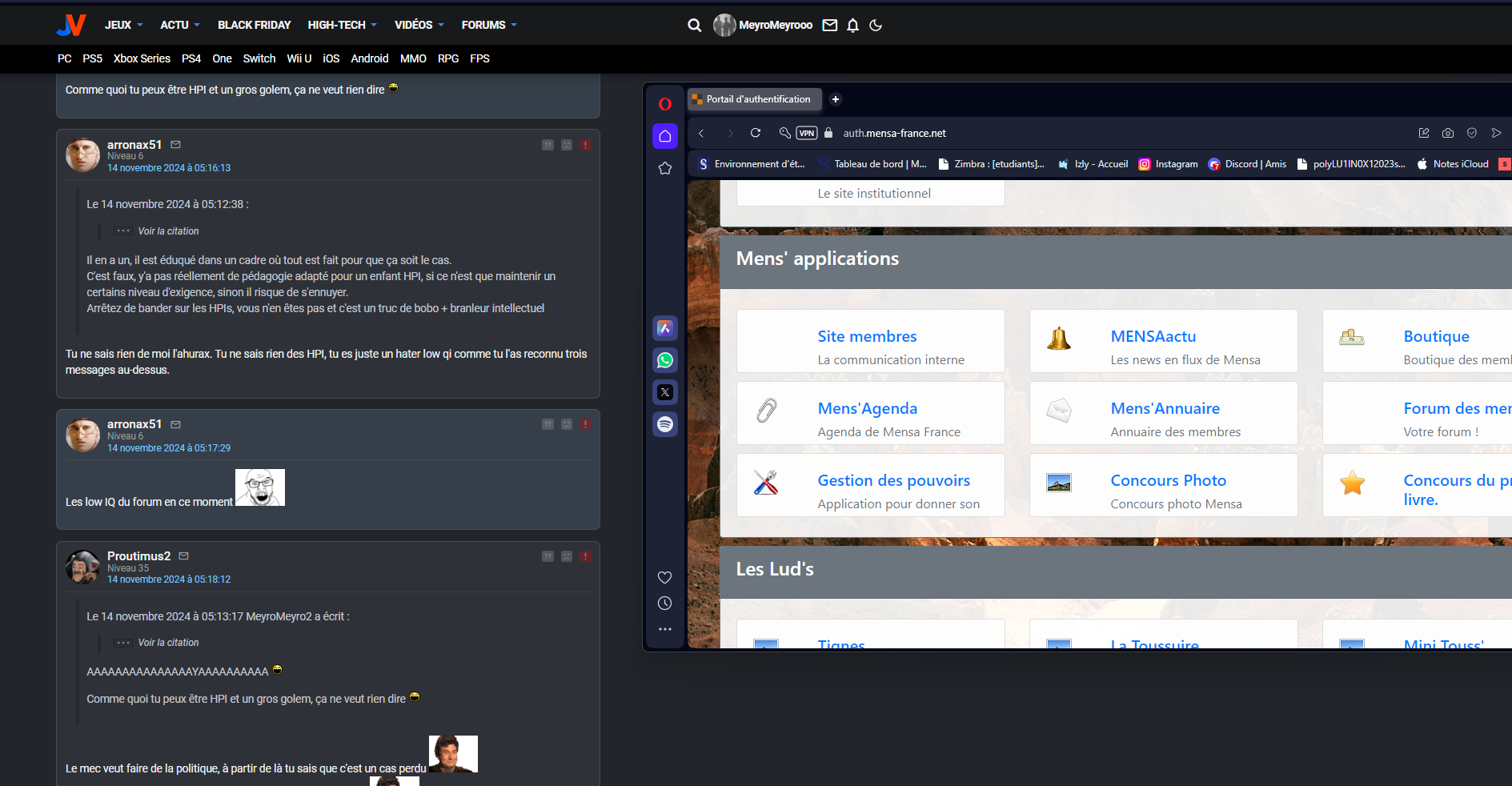
Task: Click the Opera reload page button
Action: (756, 133)
